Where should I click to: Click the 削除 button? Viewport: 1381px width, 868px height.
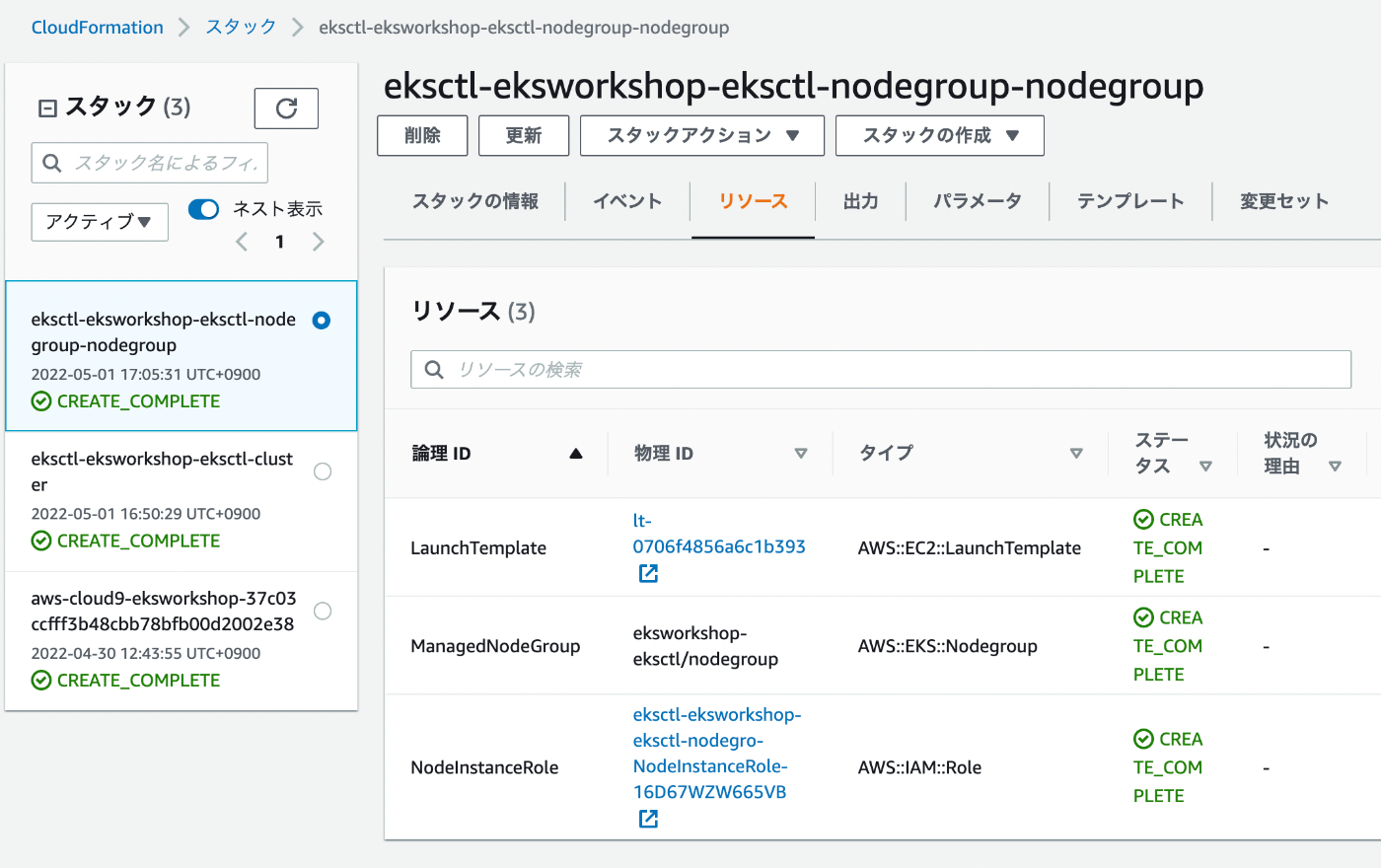422,135
